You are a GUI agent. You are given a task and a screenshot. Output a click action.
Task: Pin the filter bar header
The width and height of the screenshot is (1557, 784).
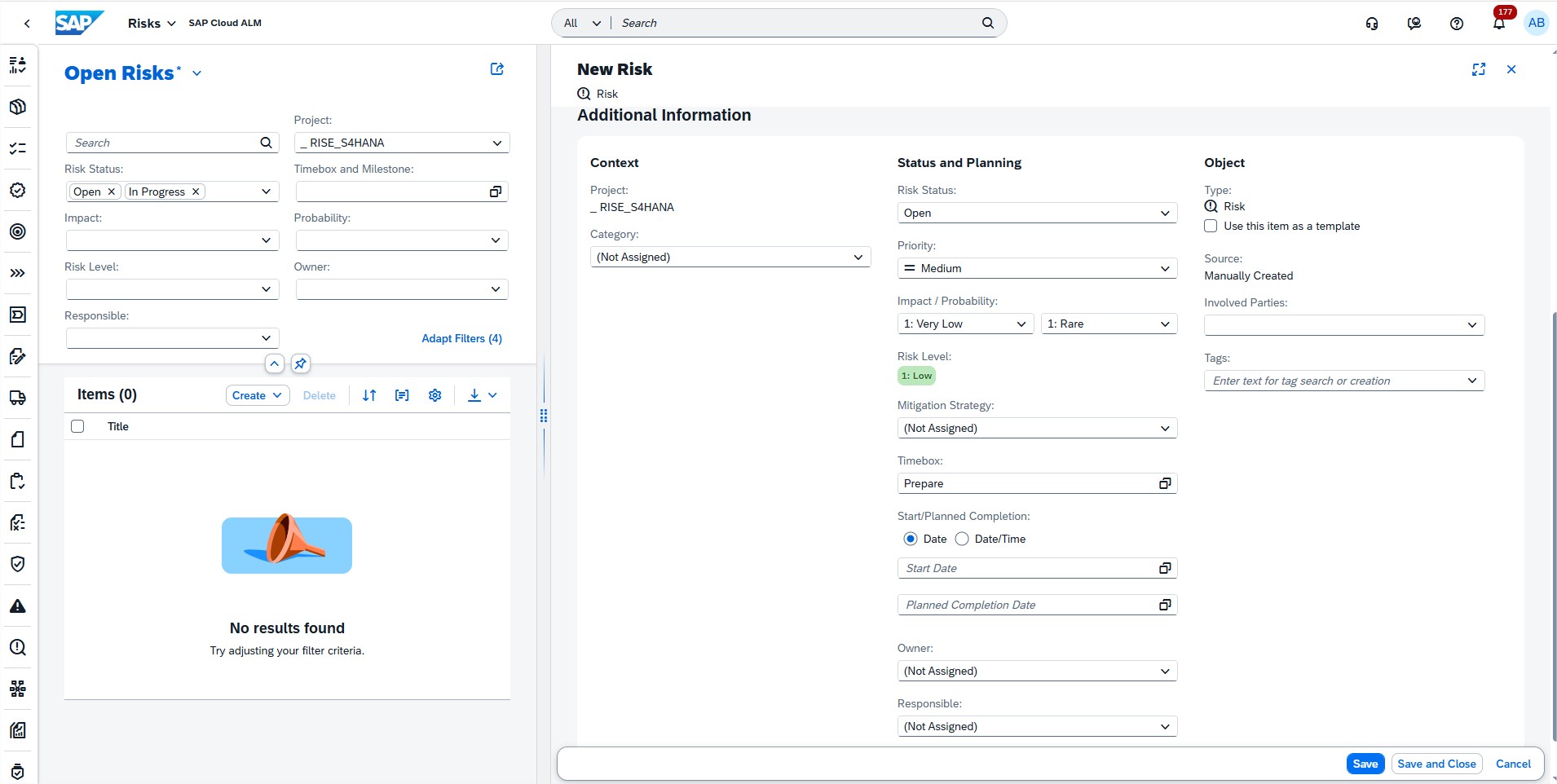point(301,363)
